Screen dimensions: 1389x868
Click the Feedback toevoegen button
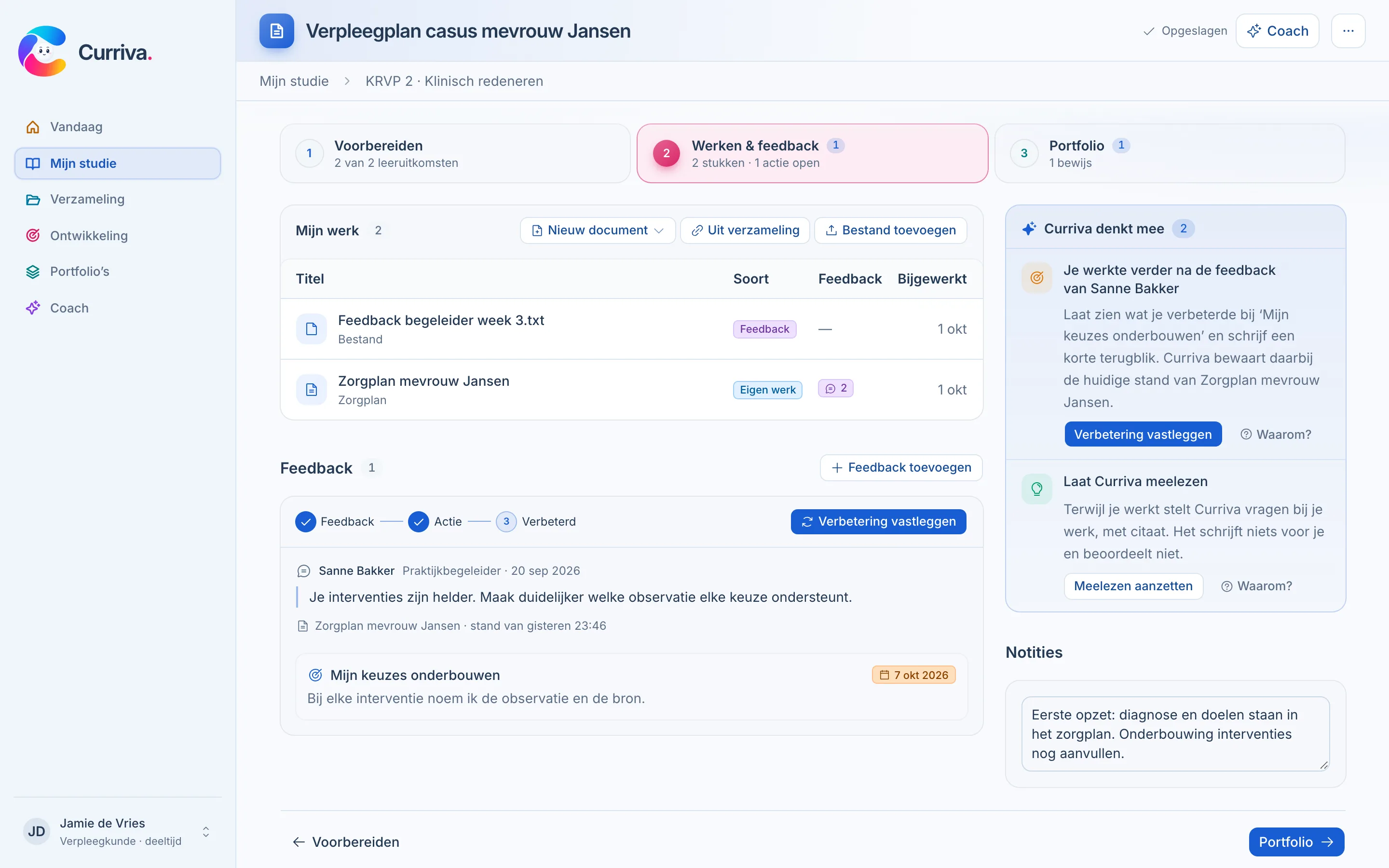click(901, 468)
